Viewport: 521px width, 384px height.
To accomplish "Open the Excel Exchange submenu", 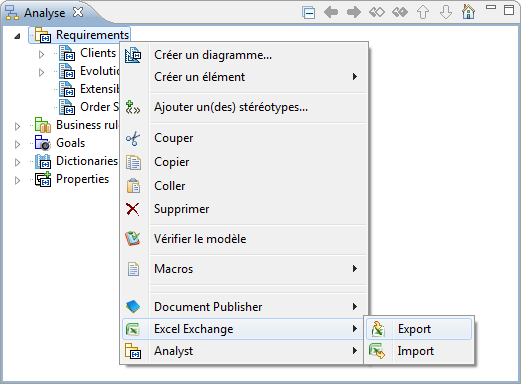I will click(x=244, y=329).
